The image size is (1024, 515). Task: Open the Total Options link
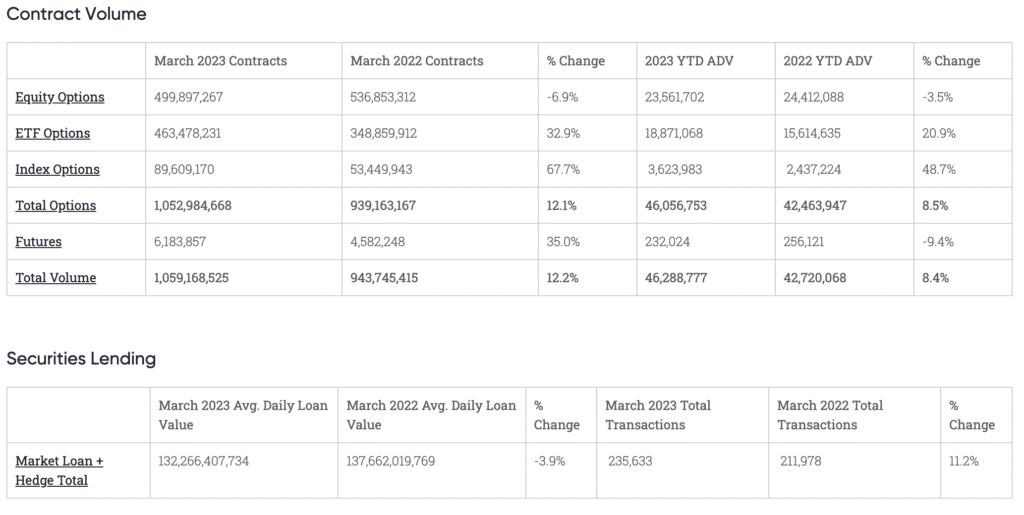pos(56,205)
